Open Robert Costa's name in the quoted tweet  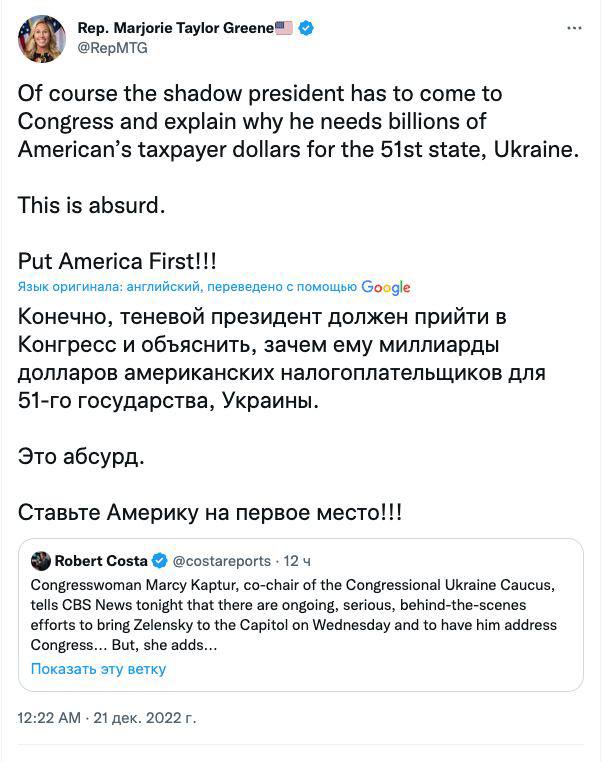pos(101,560)
